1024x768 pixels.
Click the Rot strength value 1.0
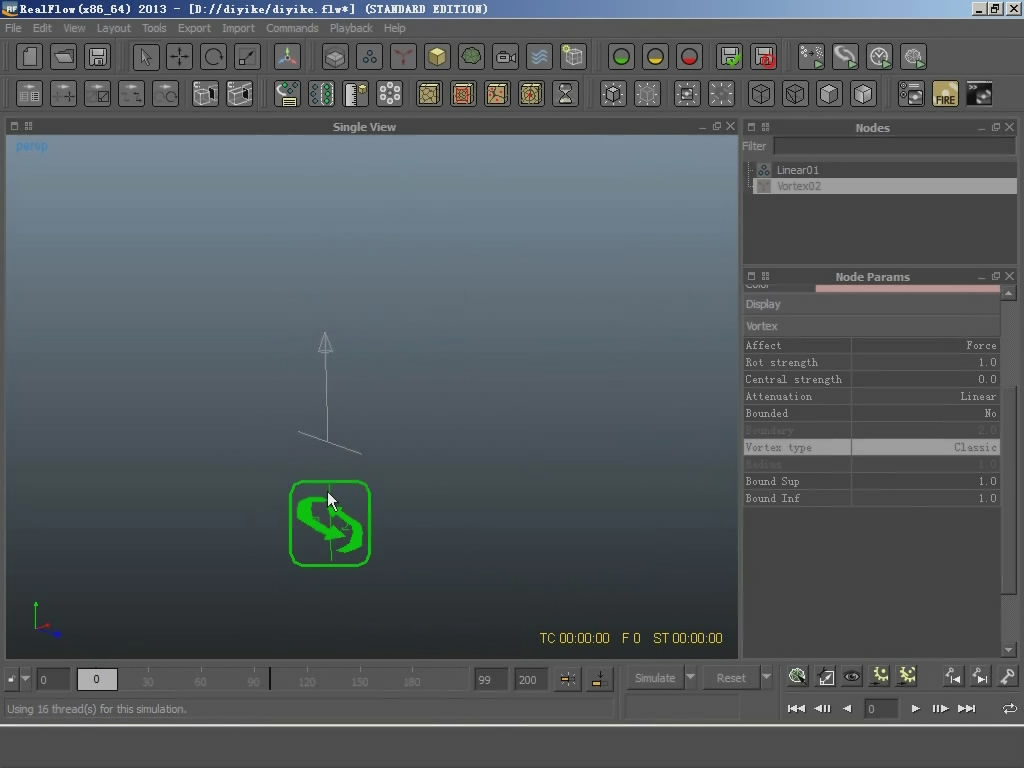925,362
